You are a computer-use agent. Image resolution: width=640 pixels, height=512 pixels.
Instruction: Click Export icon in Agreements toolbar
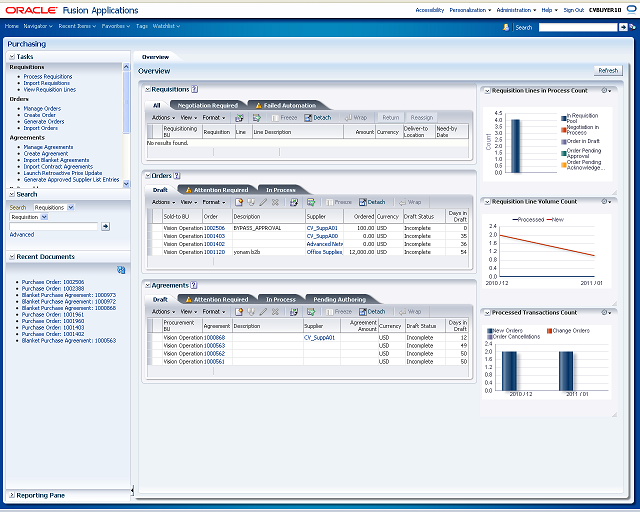311,312
